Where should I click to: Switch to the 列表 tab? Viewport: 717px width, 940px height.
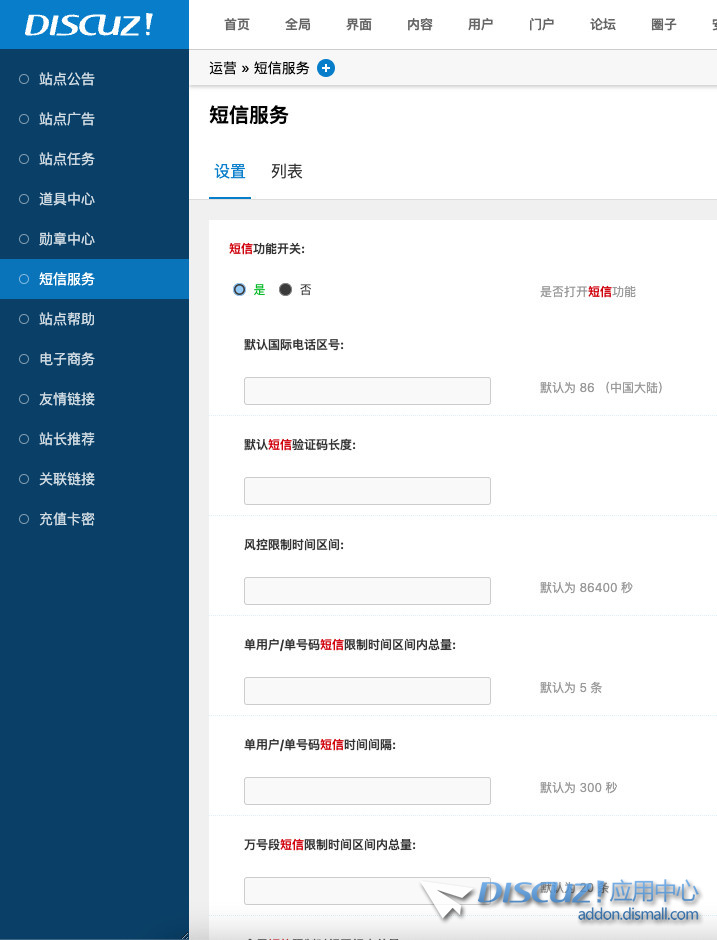[x=286, y=172]
